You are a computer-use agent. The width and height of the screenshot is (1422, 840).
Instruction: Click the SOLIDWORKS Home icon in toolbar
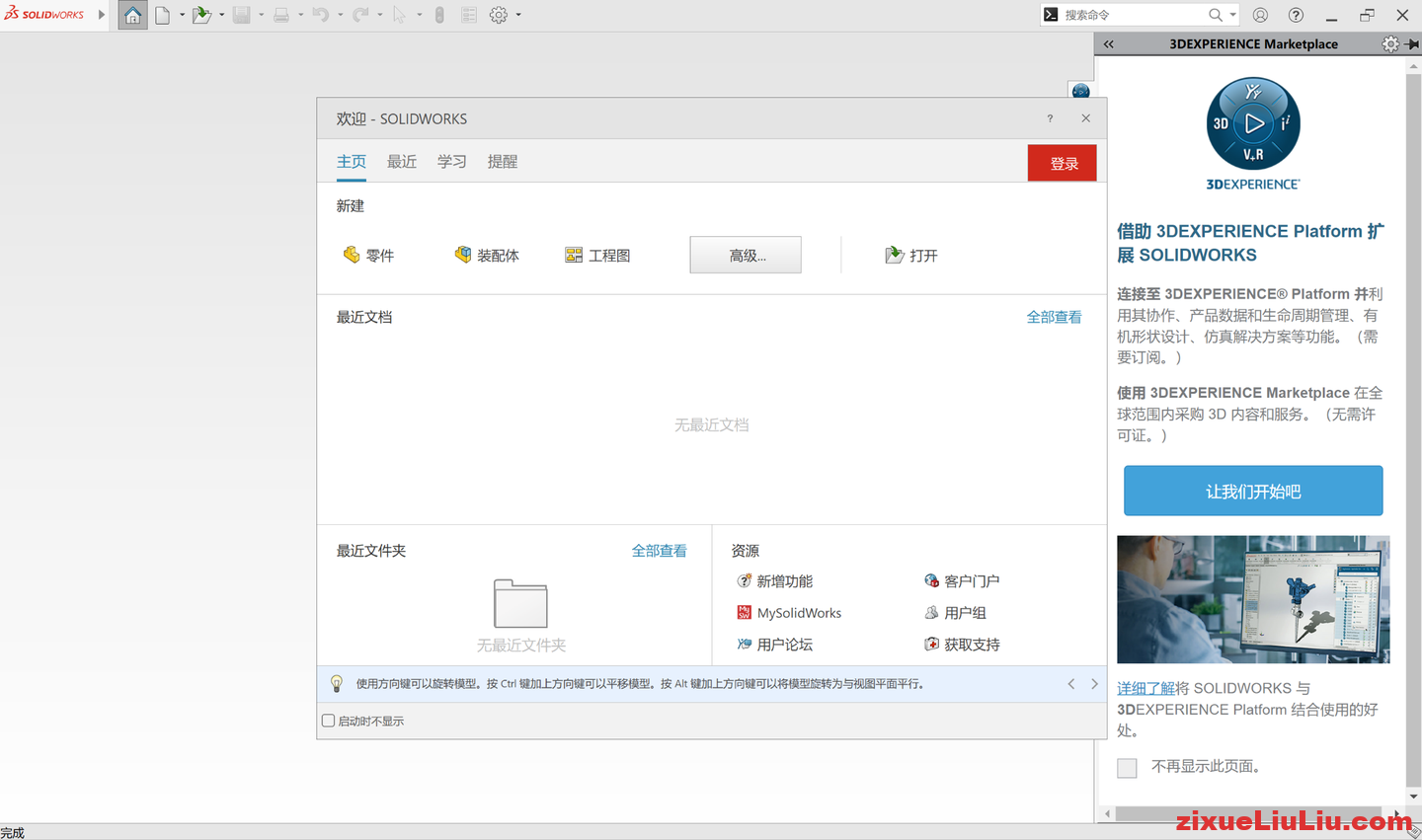(131, 15)
